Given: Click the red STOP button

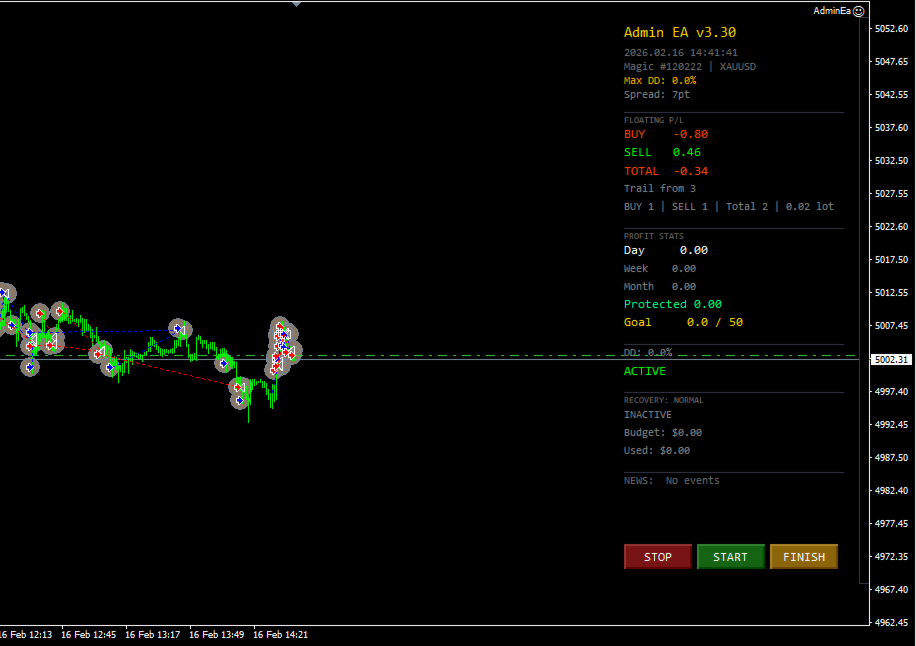Looking at the screenshot, I should pyautogui.click(x=657, y=557).
